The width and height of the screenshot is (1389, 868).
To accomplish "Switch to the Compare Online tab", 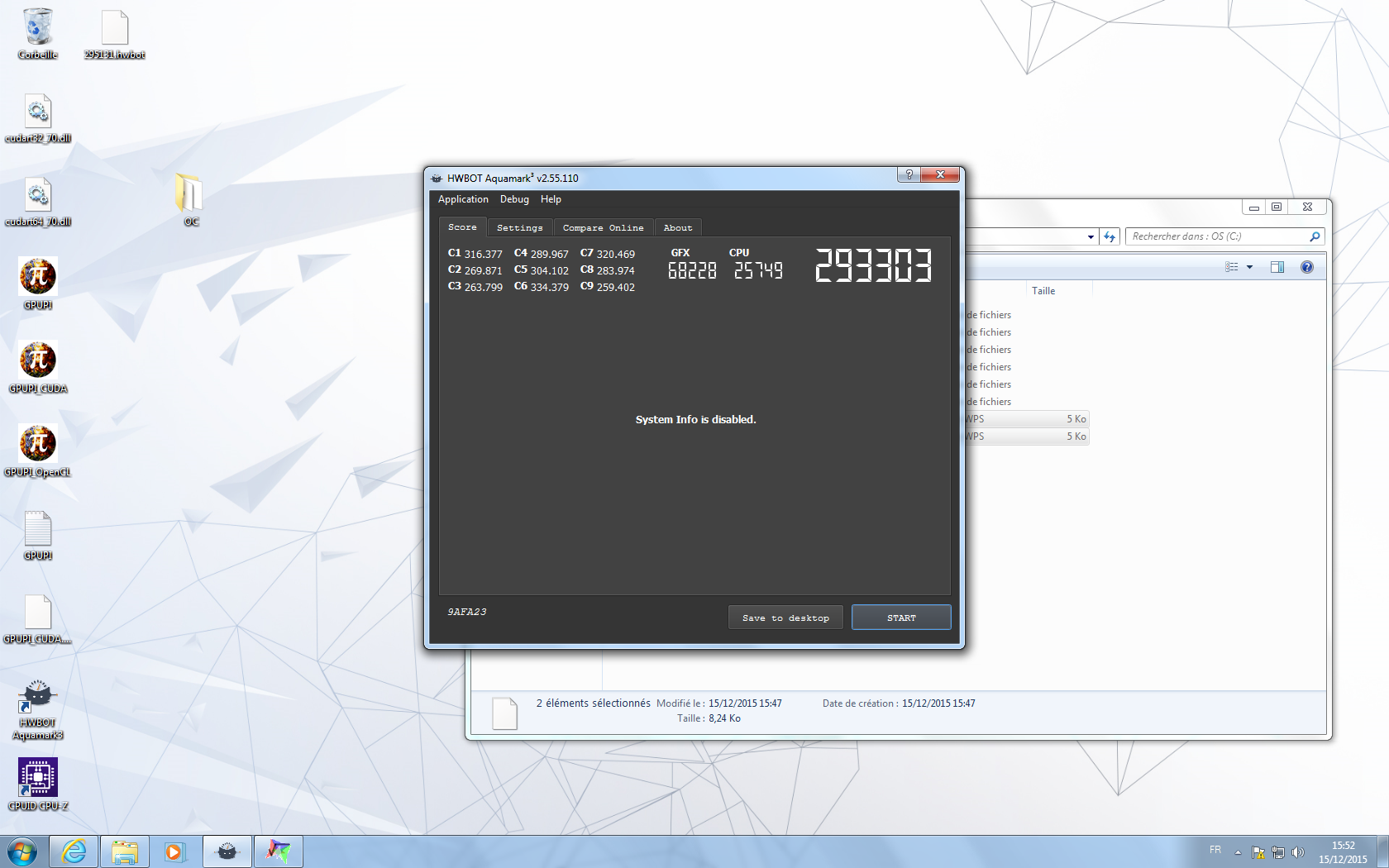I will point(603,227).
